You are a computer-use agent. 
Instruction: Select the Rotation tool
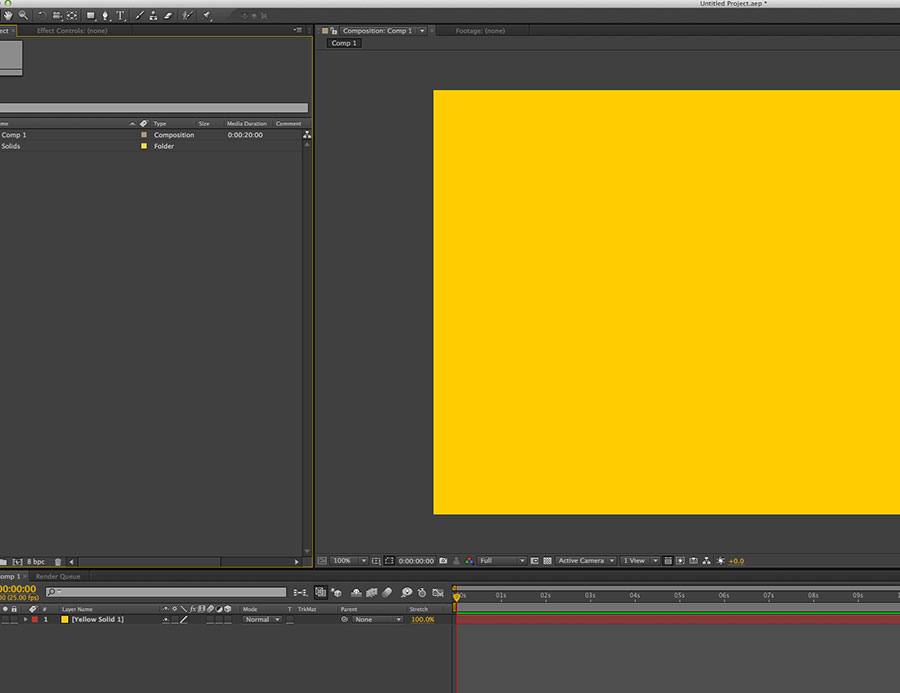(x=42, y=16)
